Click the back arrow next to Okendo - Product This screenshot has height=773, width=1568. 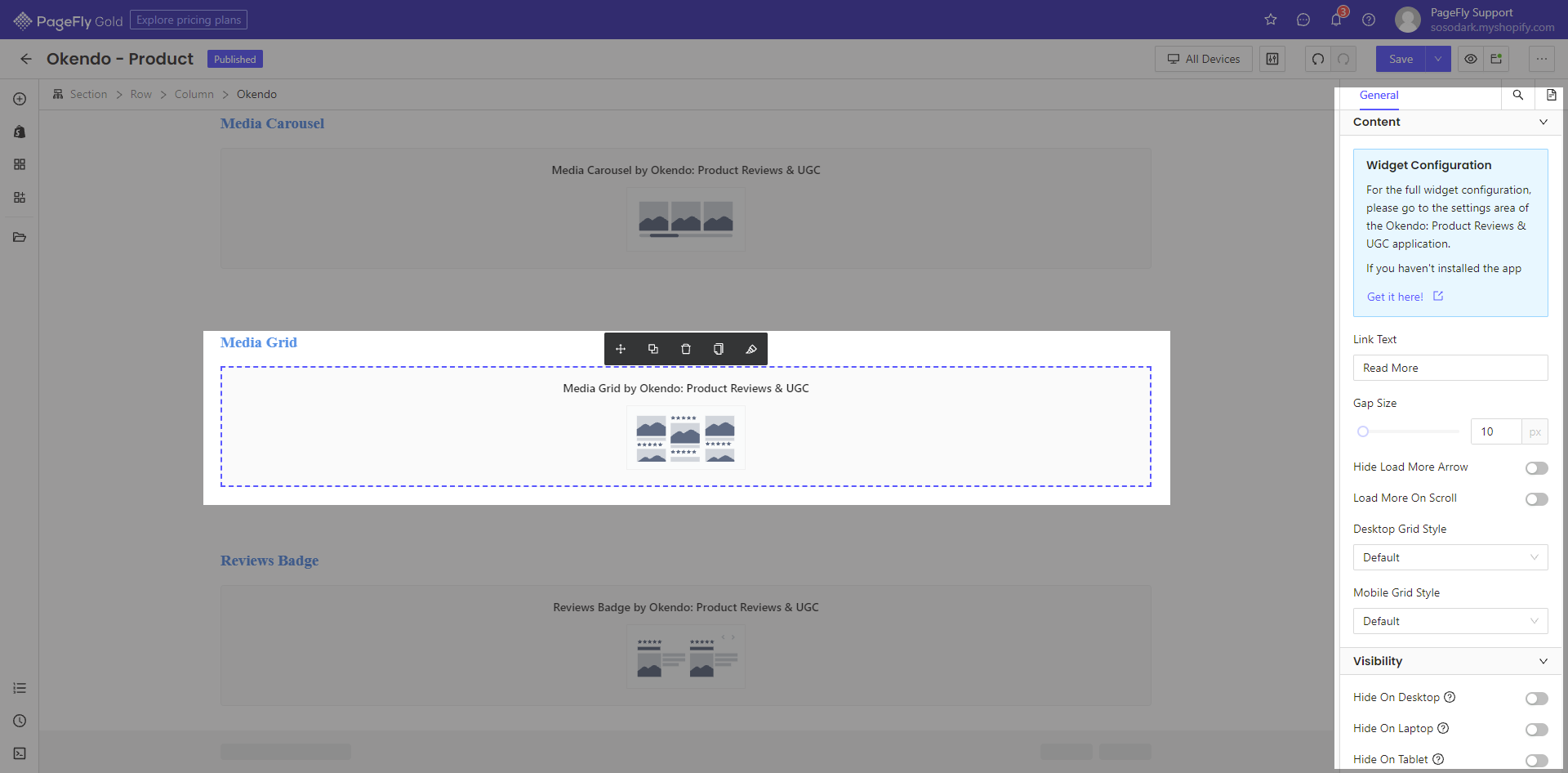(x=26, y=59)
